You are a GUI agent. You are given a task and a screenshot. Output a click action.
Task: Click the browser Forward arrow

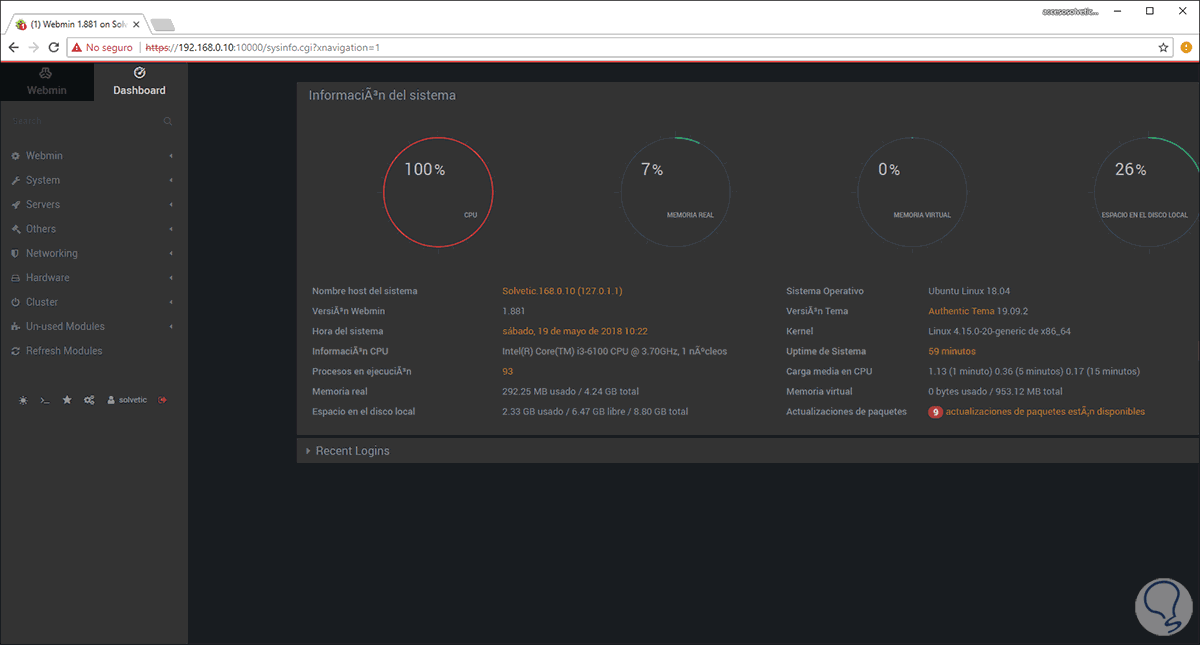tap(34, 47)
